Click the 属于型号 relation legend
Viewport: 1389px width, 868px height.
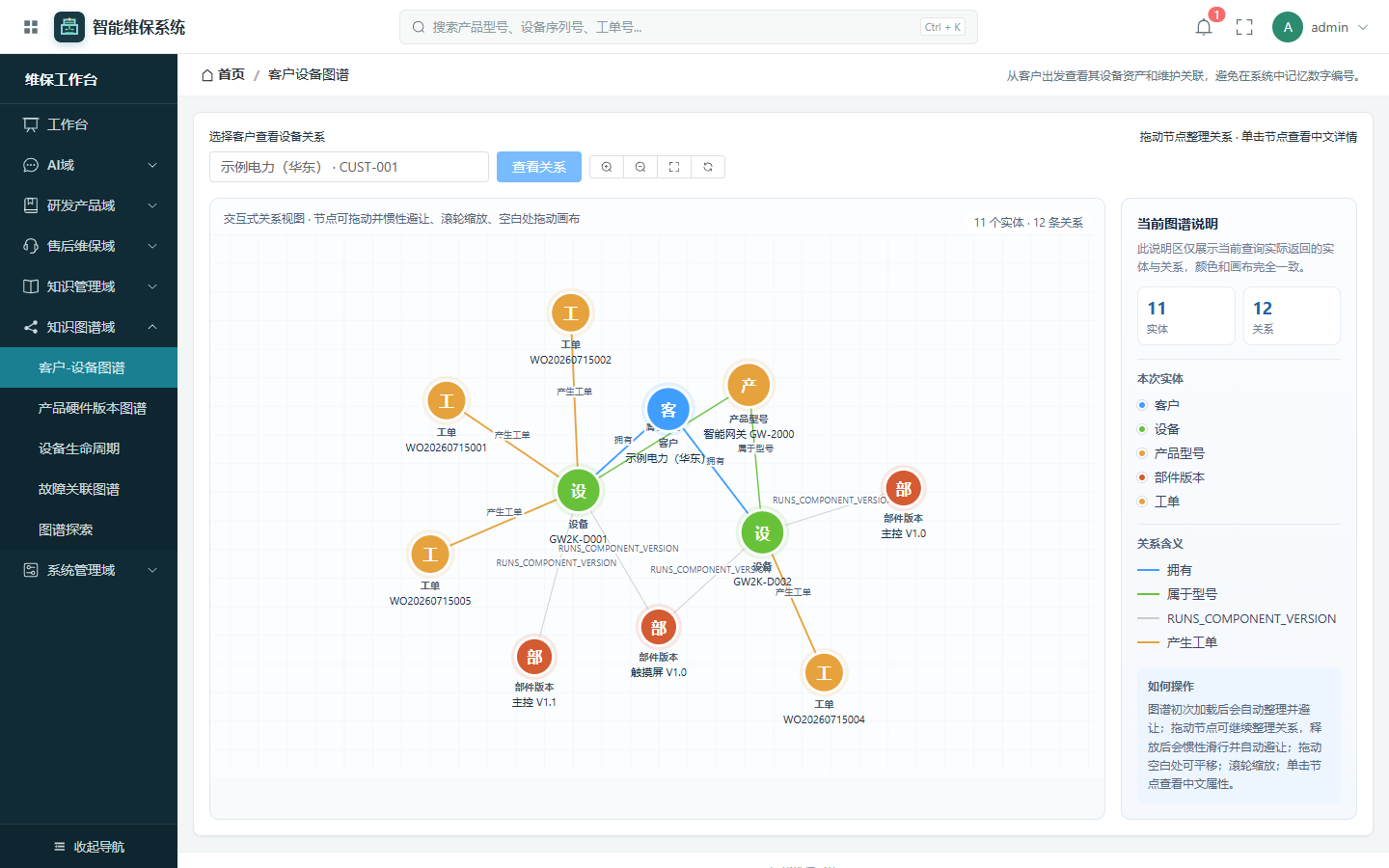point(1178,594)
